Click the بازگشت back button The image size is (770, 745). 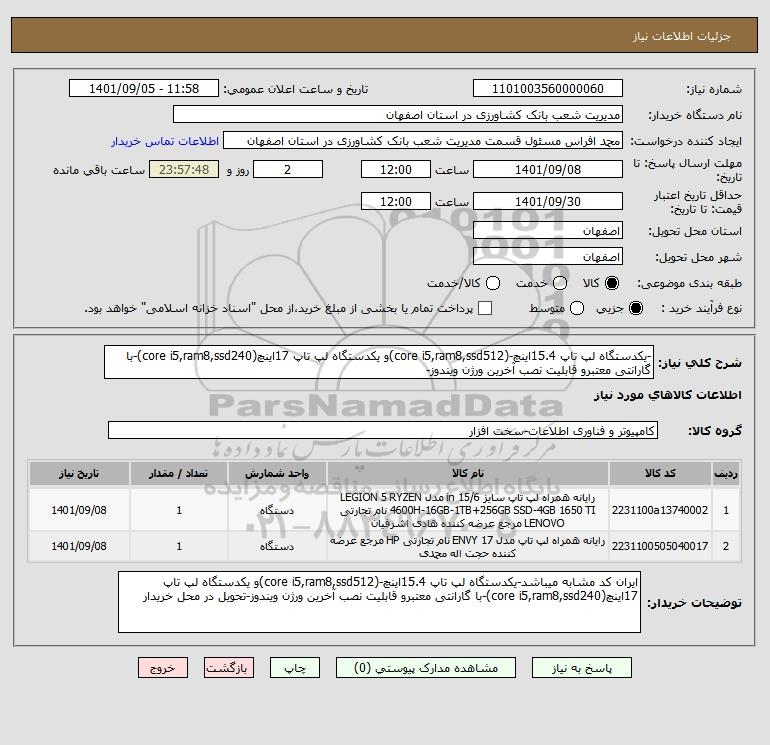229,668
